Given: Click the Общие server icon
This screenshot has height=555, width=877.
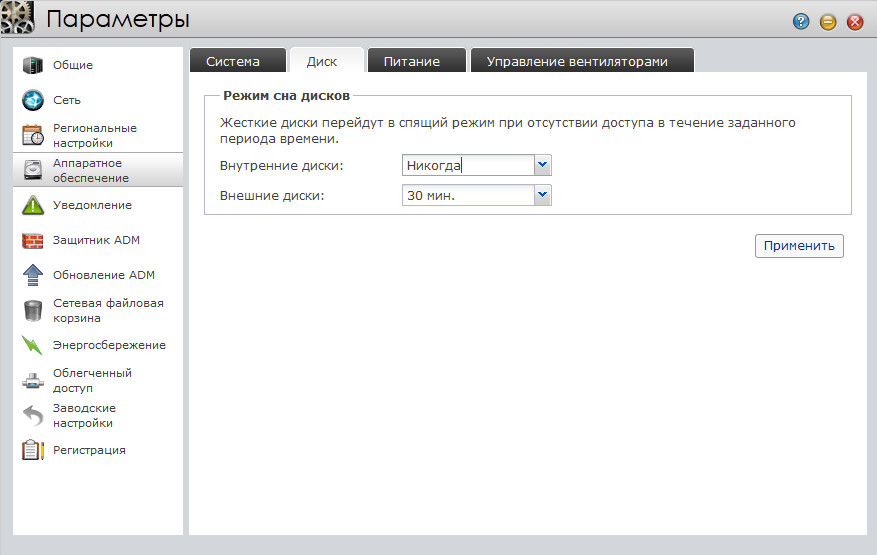Looking at the screenshot, I should point(33,66).
